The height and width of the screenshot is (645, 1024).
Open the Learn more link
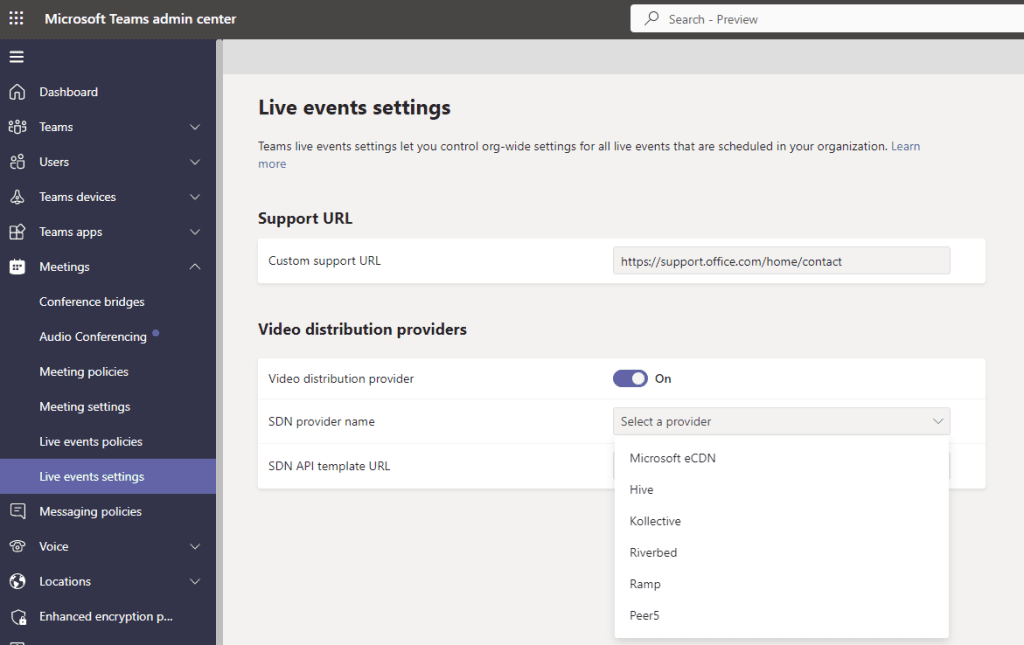(x=905, y=147)
